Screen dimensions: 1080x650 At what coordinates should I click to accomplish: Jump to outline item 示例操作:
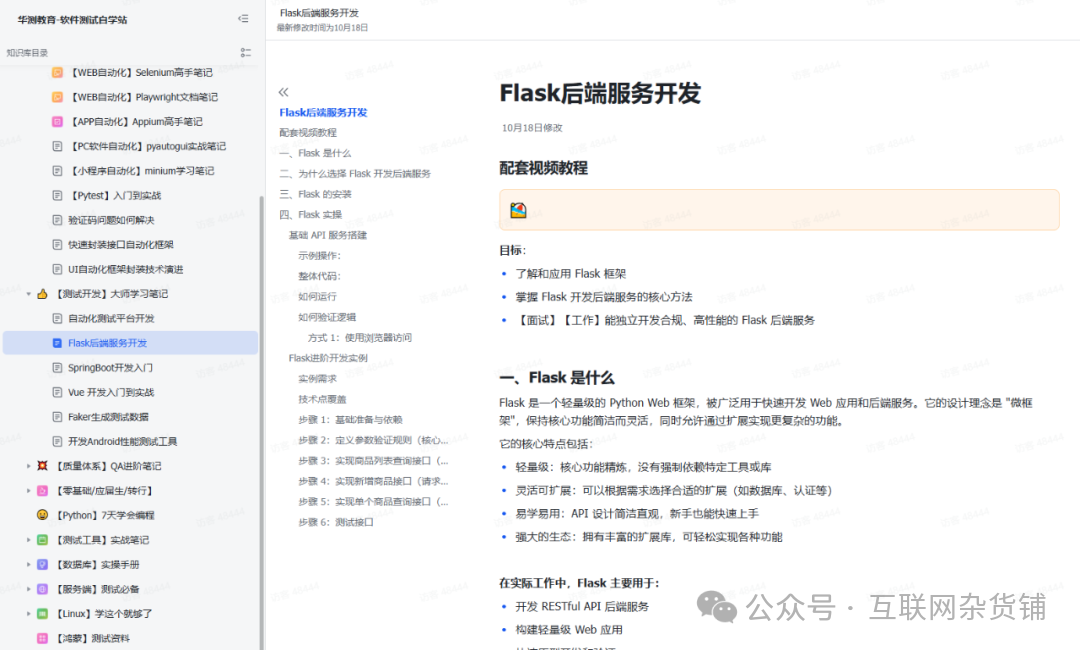[x=320, y=255]
